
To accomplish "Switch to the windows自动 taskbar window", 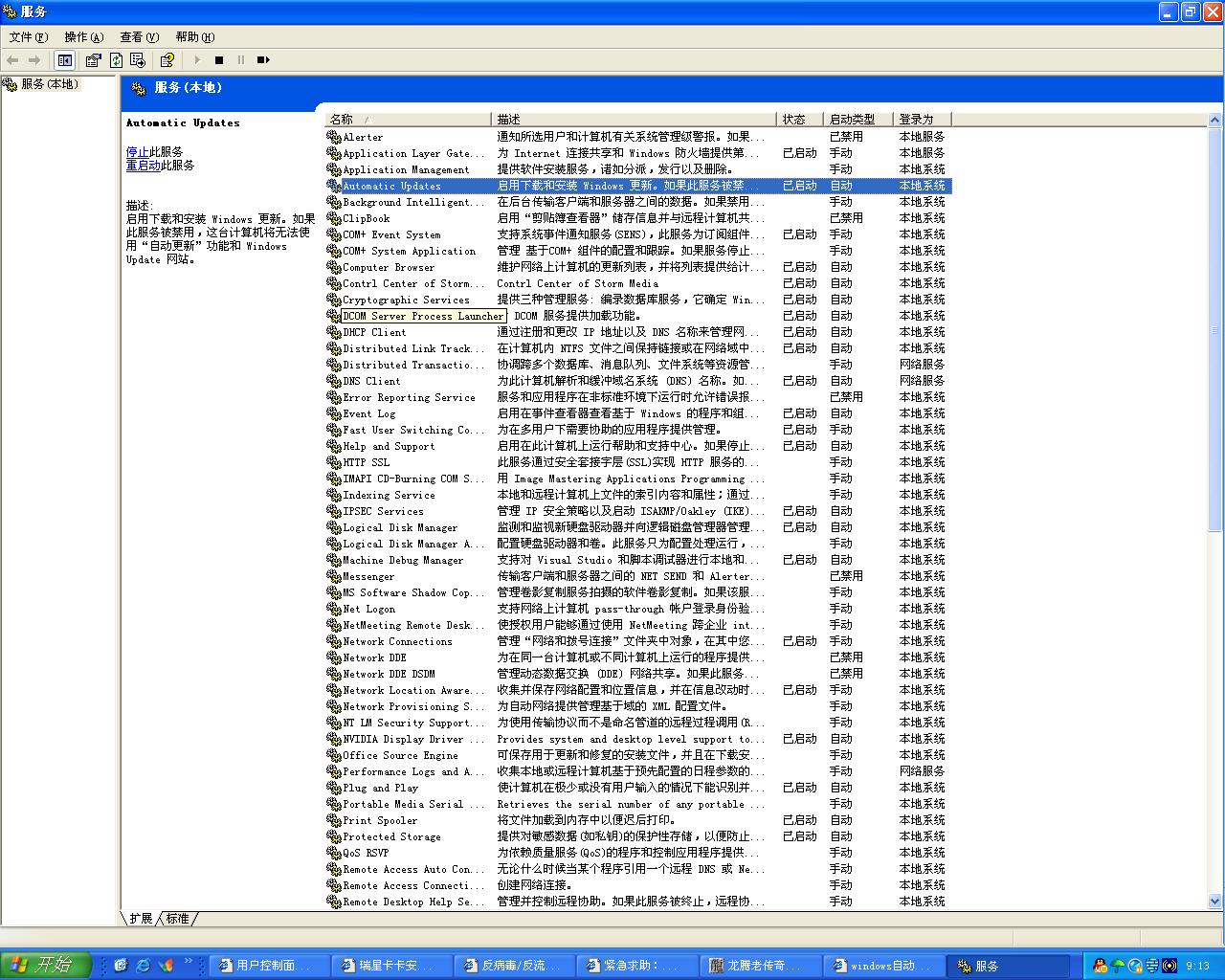I will coord(881,966).
